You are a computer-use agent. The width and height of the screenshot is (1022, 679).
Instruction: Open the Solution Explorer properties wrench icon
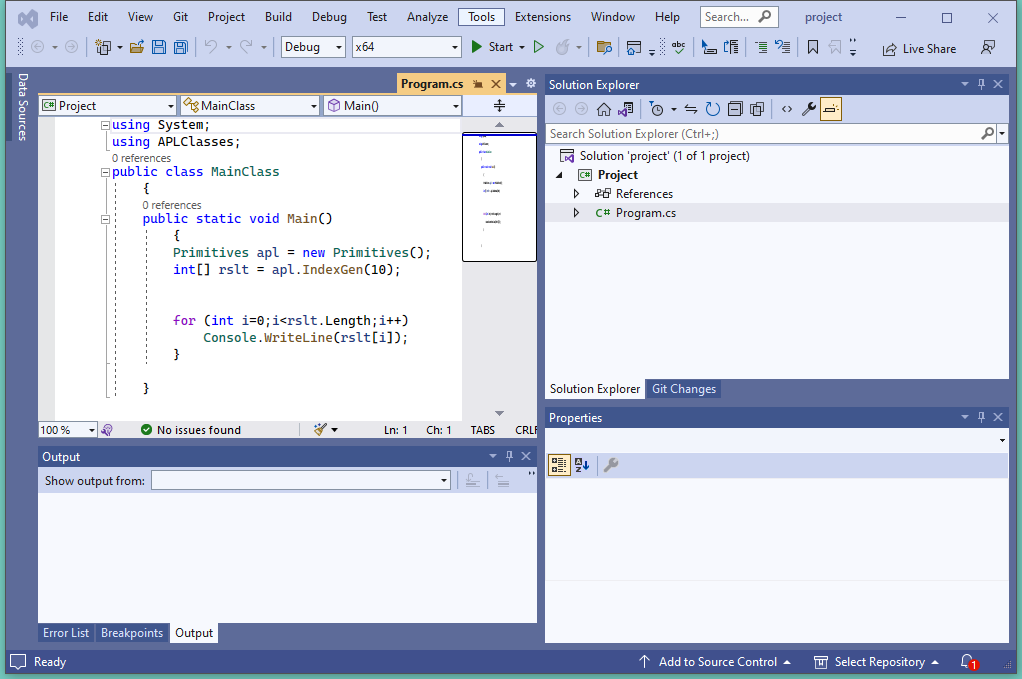click(x=809, y=109)
